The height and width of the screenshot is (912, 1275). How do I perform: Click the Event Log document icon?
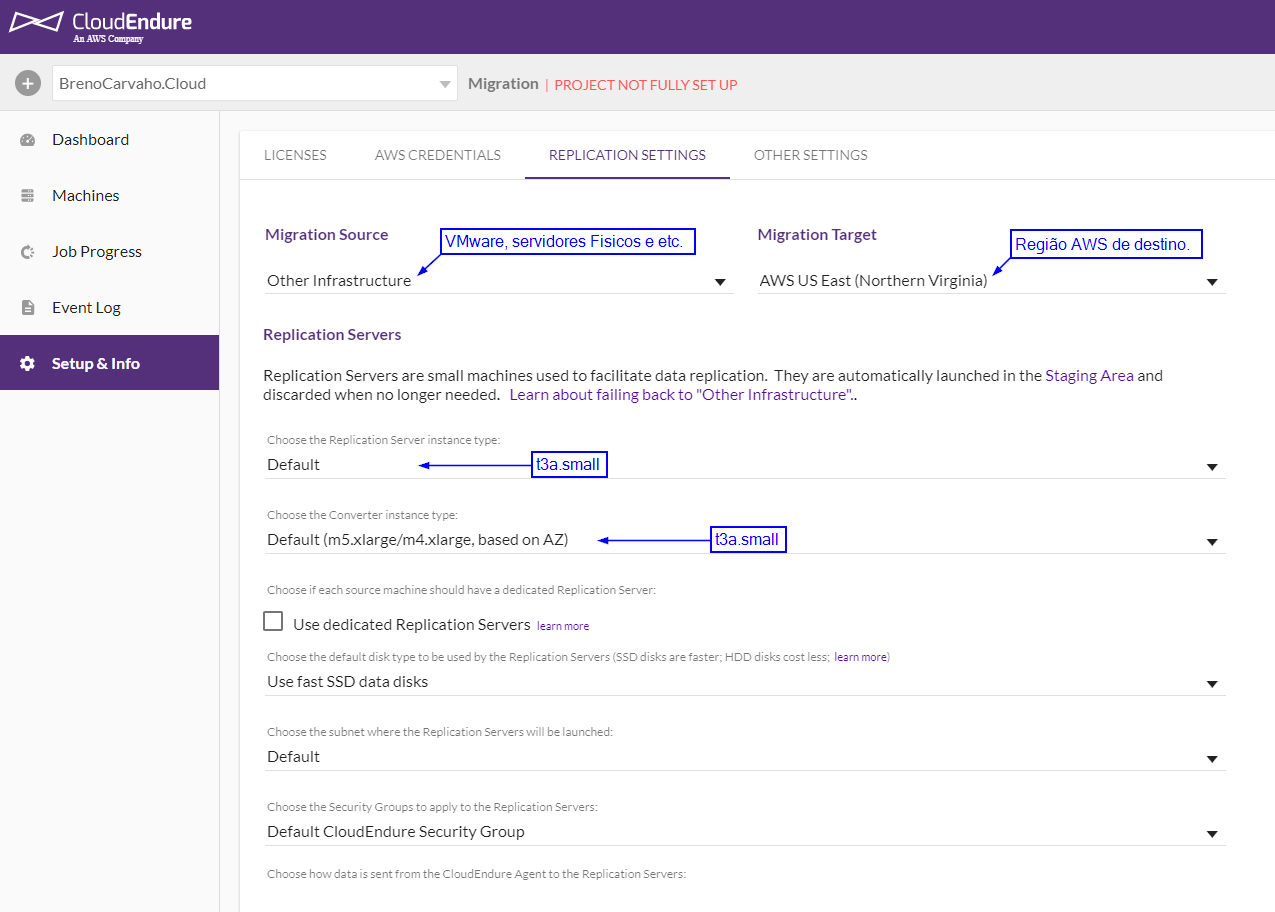28,308
